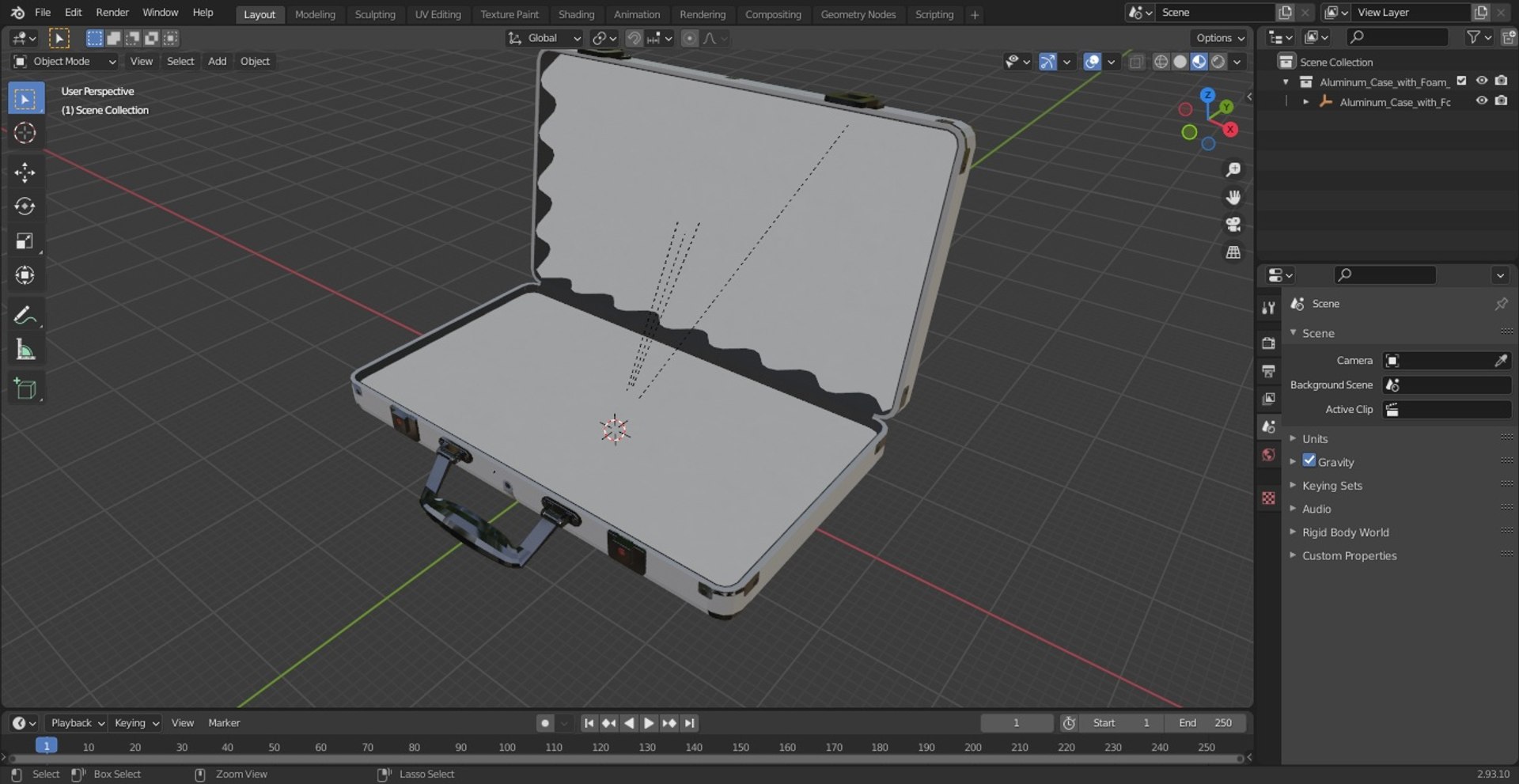Viewport: 1519px width, 784px height.
Task: Open the Object Mode dropdown
Action: [65, 62]
